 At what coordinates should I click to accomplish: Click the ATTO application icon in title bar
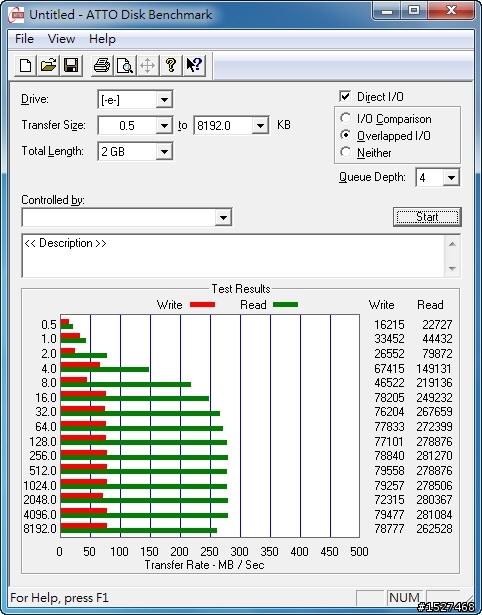click(x=16, y=15)
